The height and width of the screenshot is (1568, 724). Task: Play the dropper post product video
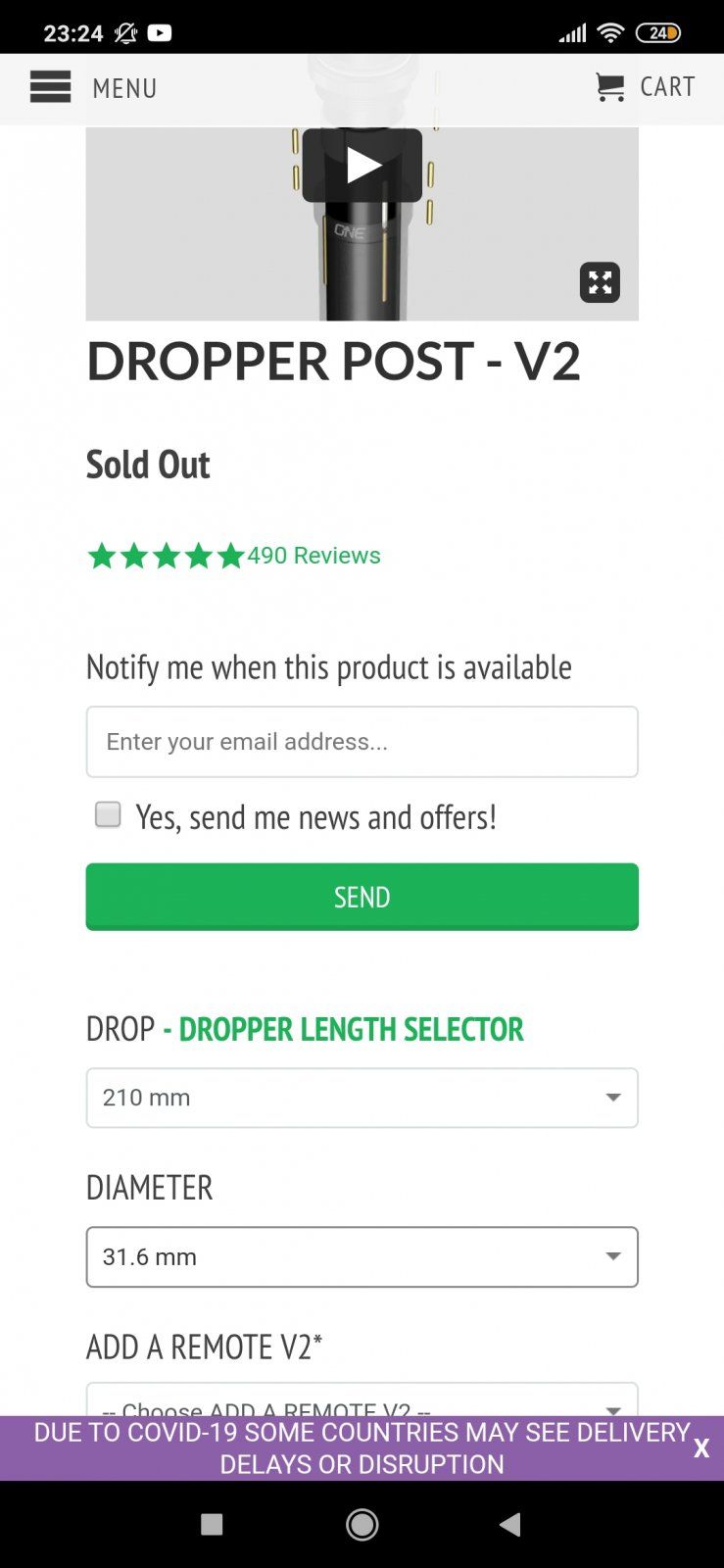362,166
